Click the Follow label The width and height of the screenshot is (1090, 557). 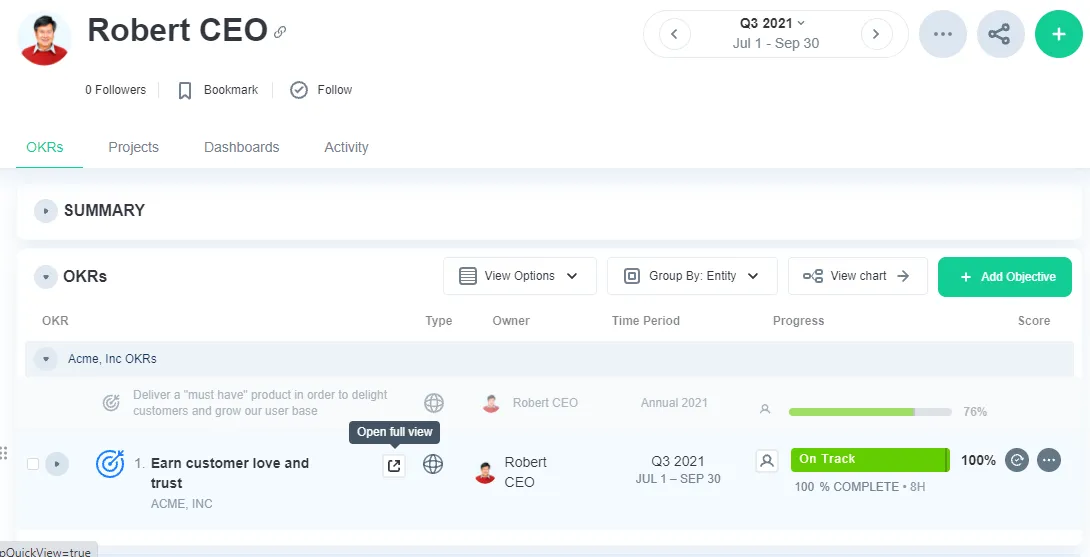click(334, 90)
